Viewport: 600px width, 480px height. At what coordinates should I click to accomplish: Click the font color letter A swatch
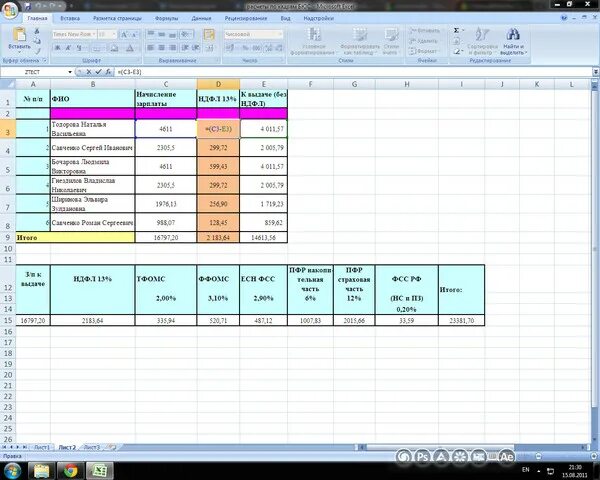tap(130, 48)
